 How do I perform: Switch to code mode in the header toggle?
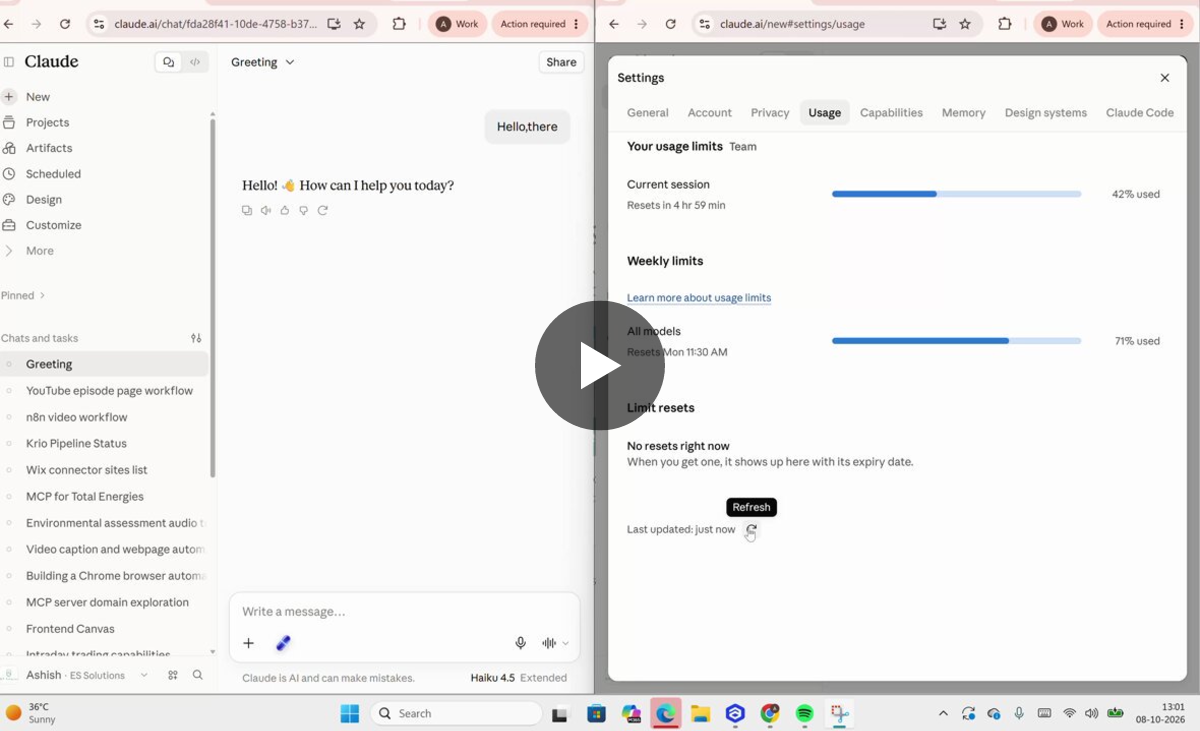click(x=195, y=62)
